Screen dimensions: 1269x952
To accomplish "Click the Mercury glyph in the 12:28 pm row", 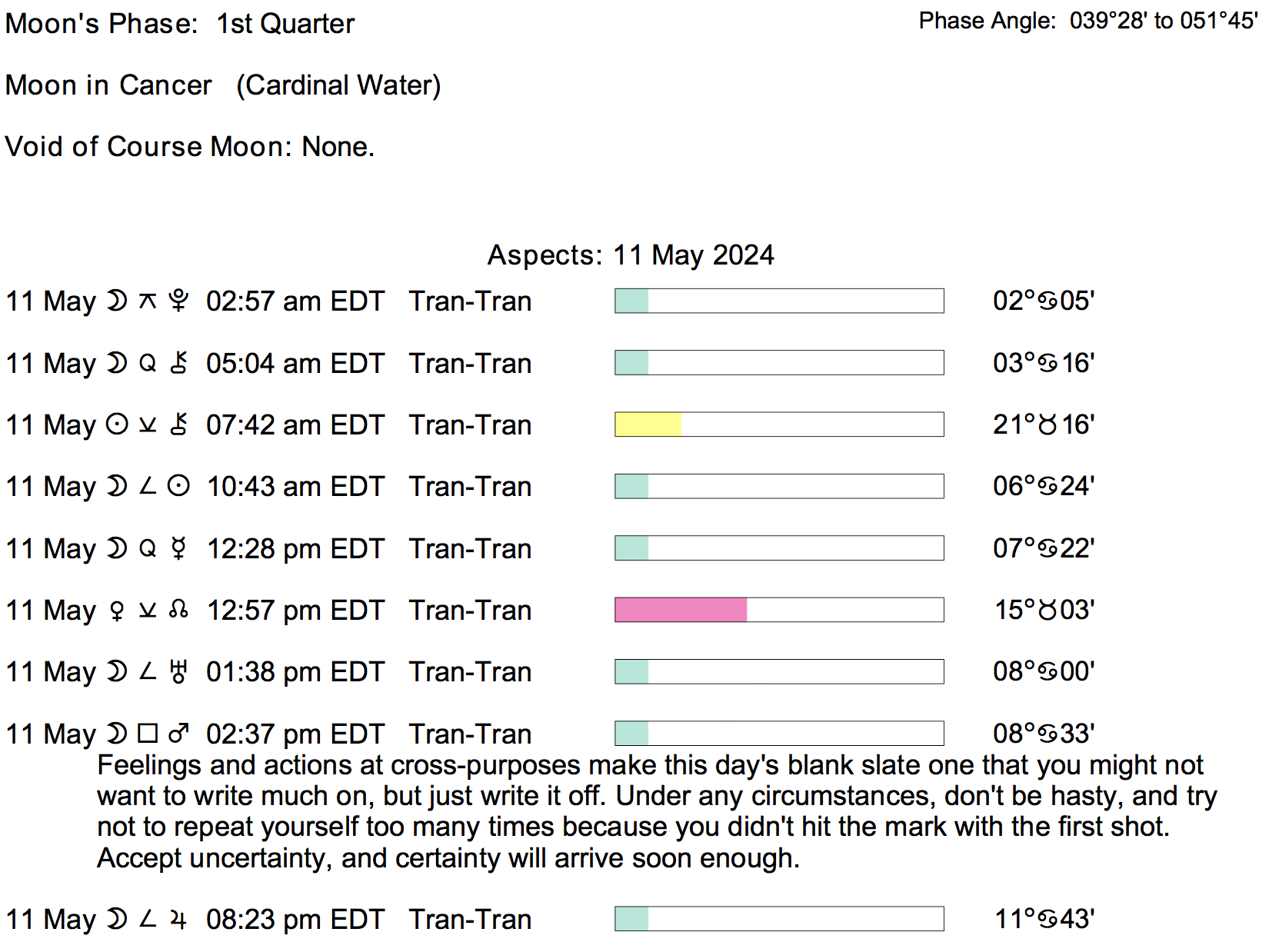I will [x=178, y=548].
